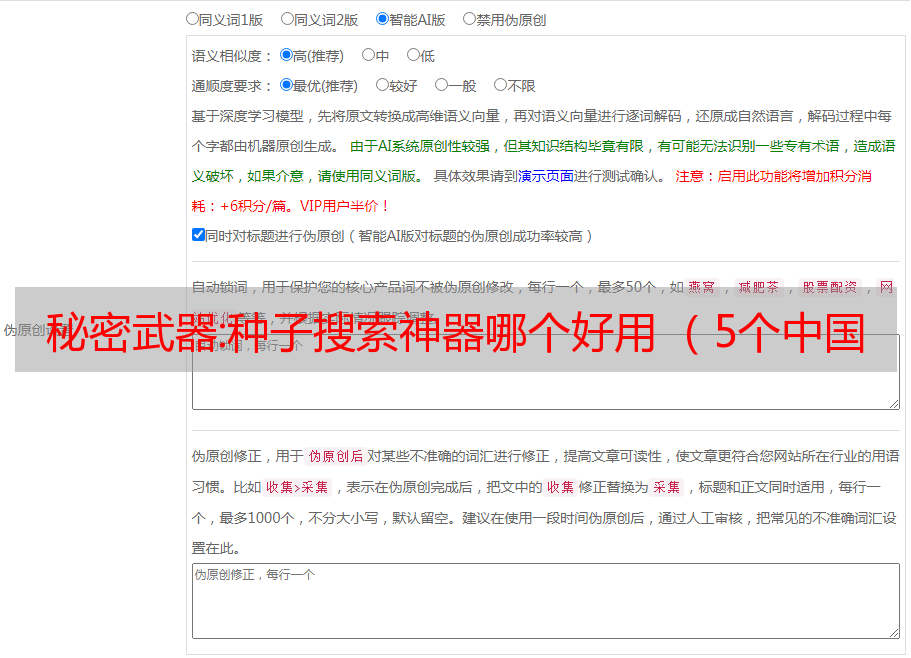
Task: Click resize handle of 伪原创修正 textarea
Action: pos(894,633)
